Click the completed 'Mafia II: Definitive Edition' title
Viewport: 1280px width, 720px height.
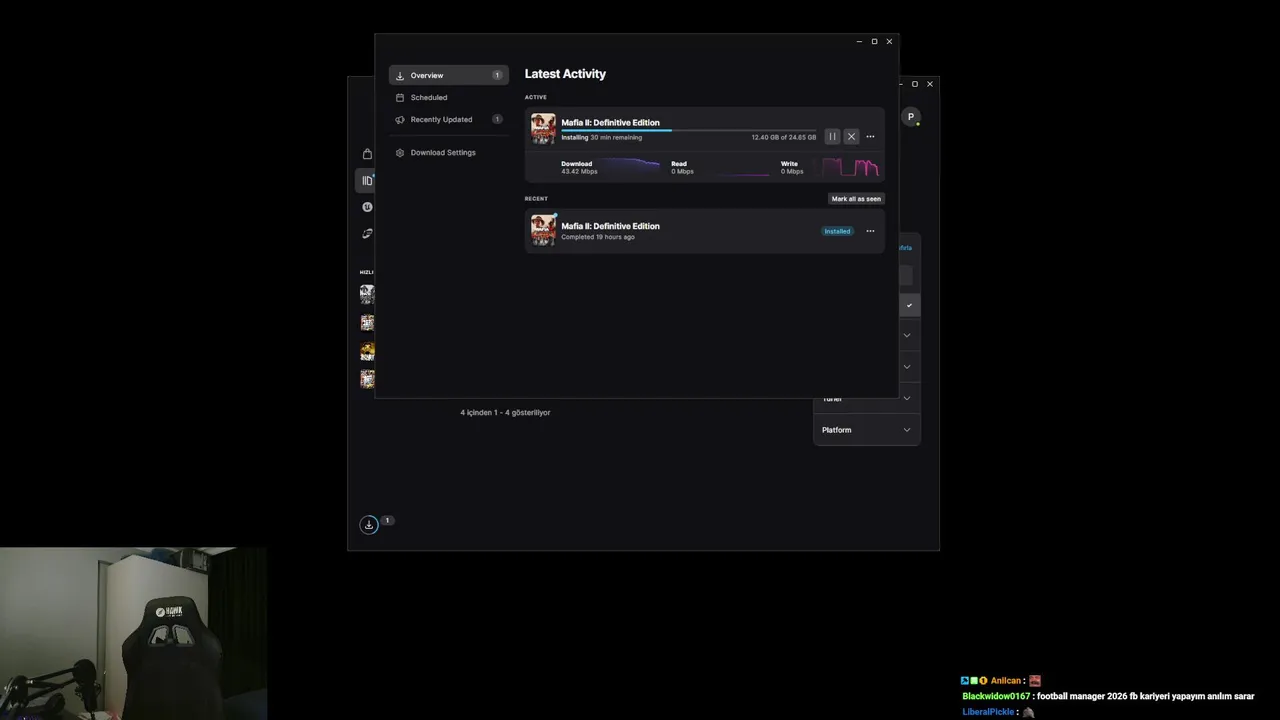[x=610, y=226]
